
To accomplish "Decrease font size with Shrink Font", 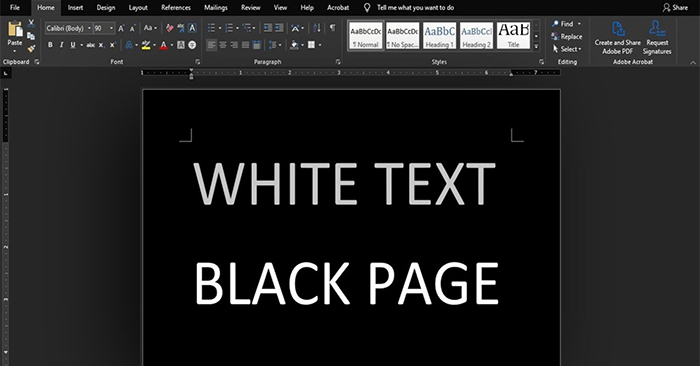I will tap(133, 28).
